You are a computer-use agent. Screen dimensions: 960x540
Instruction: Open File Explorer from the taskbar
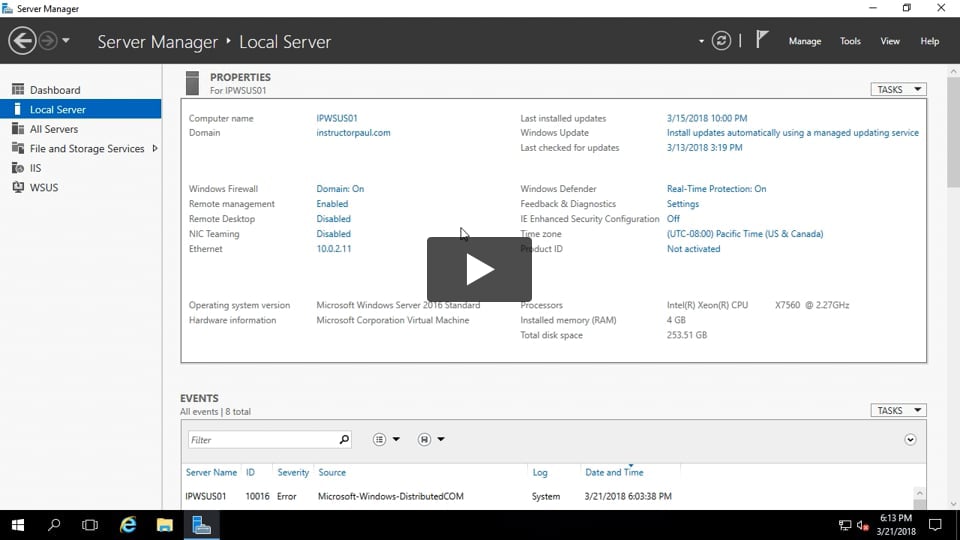(165, 525)
